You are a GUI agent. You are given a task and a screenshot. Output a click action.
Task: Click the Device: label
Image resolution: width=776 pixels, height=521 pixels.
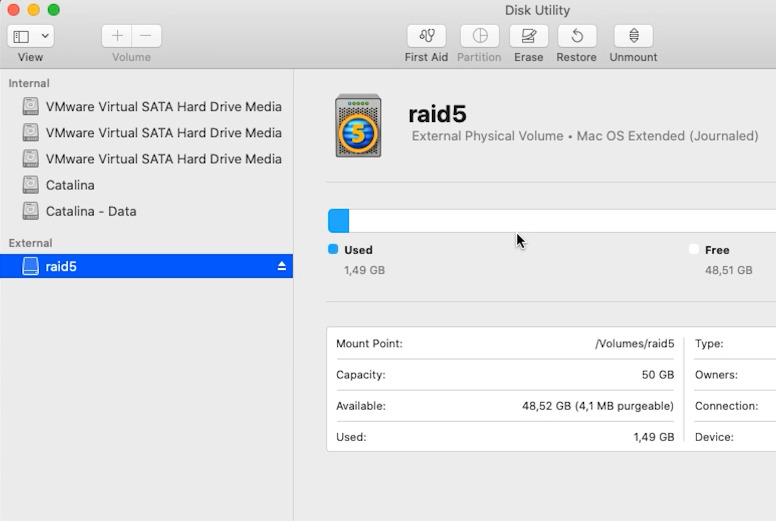(714, 437)
